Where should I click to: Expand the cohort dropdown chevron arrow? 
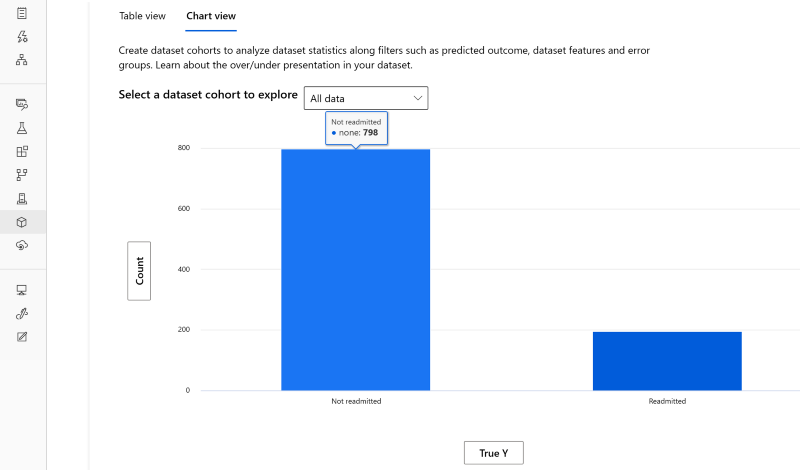[417, 98]
